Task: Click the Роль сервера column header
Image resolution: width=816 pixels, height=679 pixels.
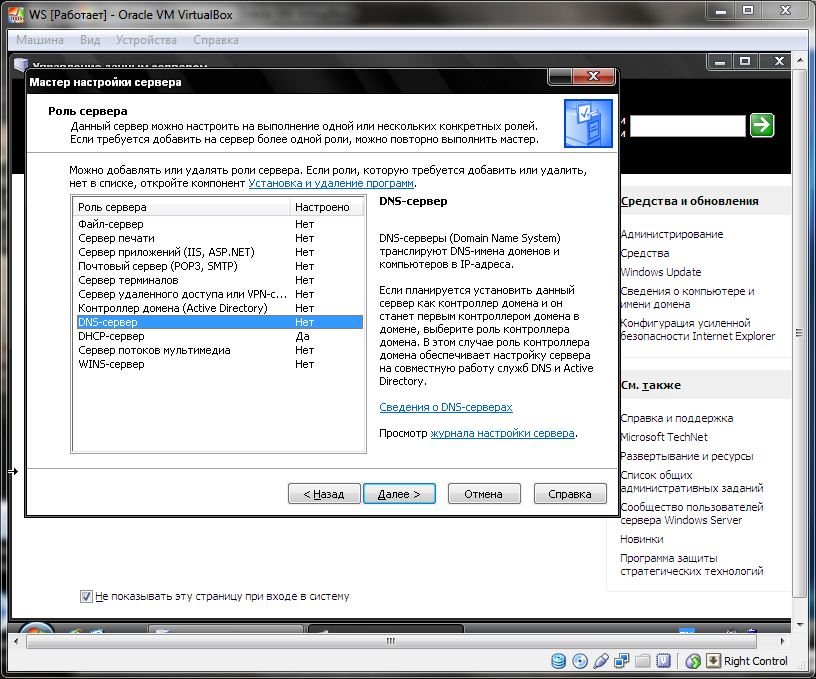Action: (181, 207)
